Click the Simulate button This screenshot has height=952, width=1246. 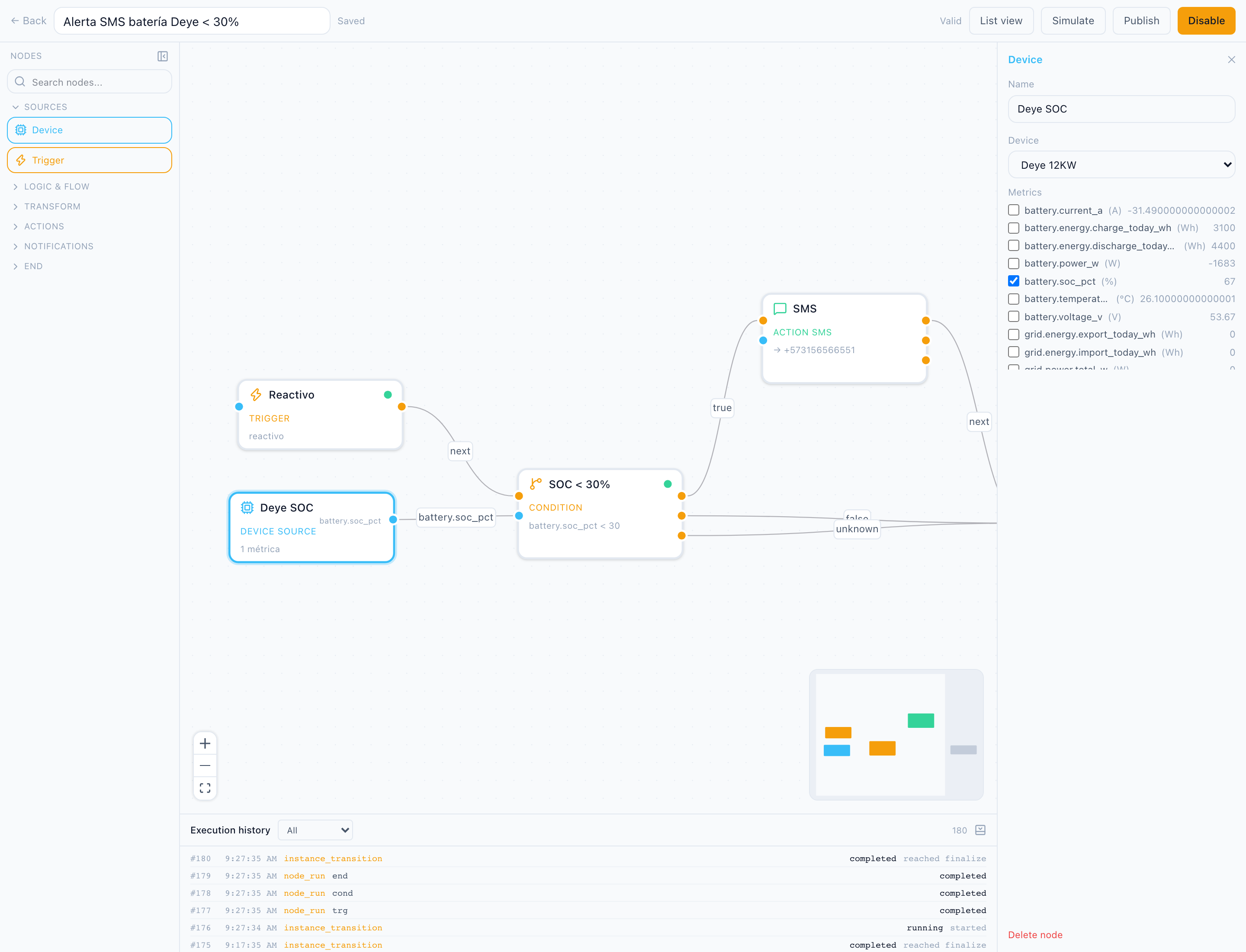click(1073, 21)
